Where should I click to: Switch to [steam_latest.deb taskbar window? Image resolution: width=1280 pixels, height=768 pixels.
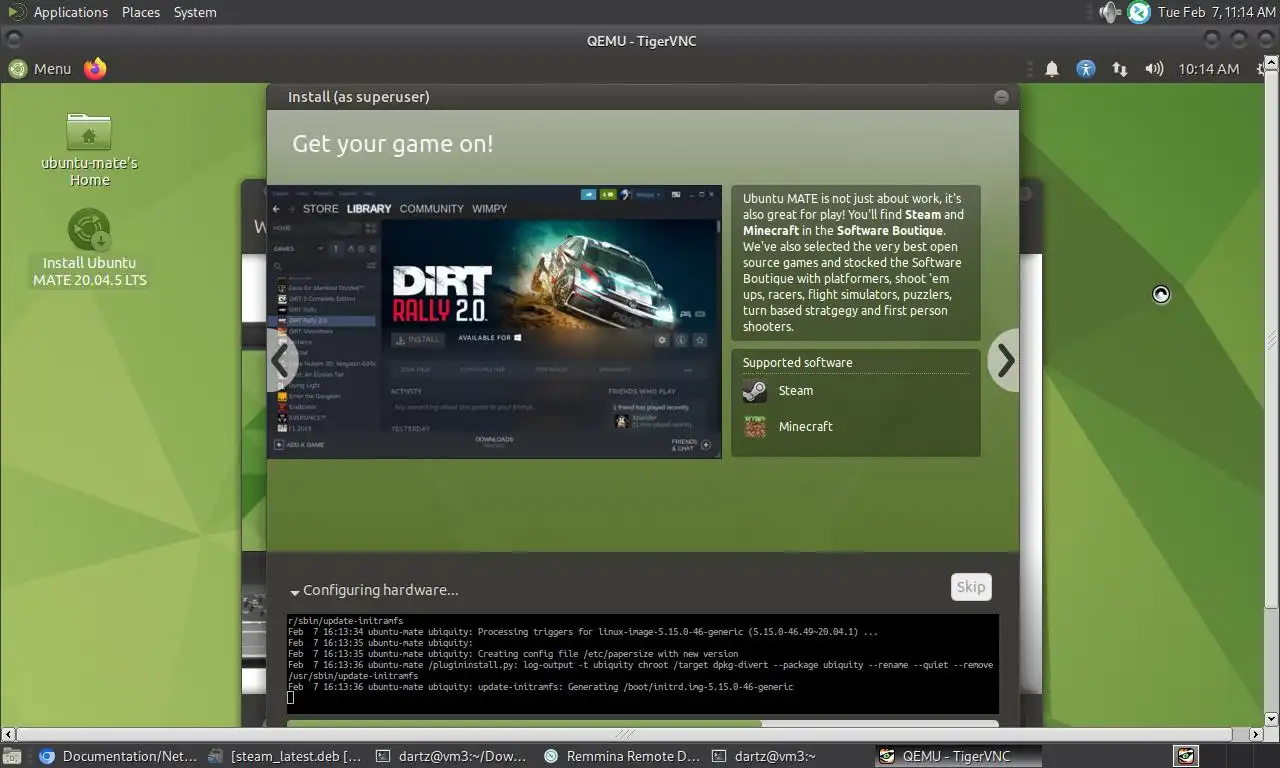point(286,756)
